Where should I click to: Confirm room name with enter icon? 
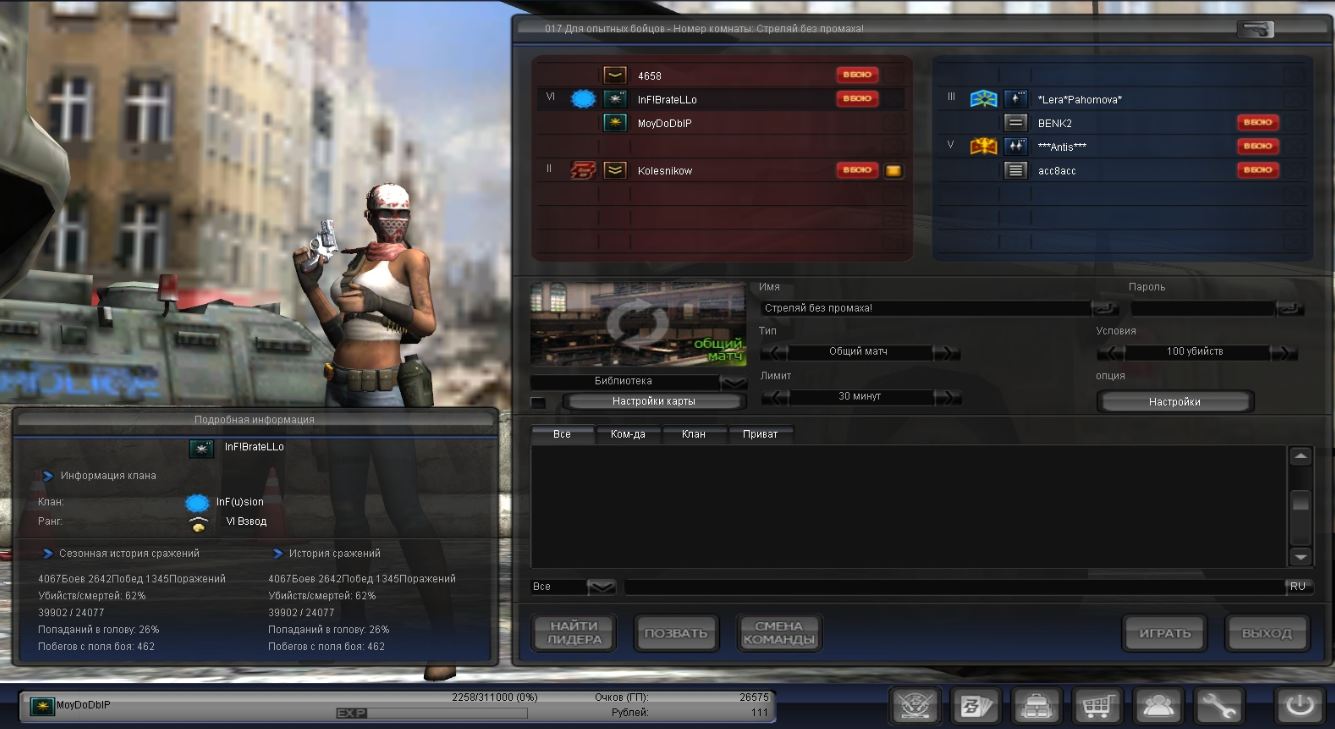(1105, 308)
